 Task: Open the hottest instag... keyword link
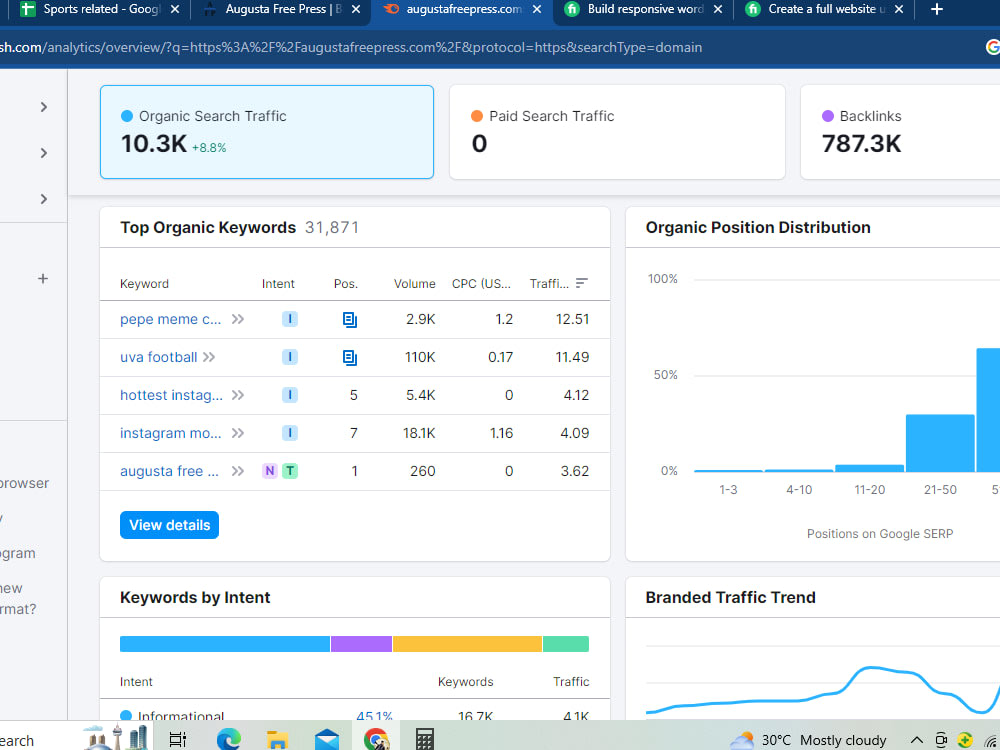click(x=171, y=395)
